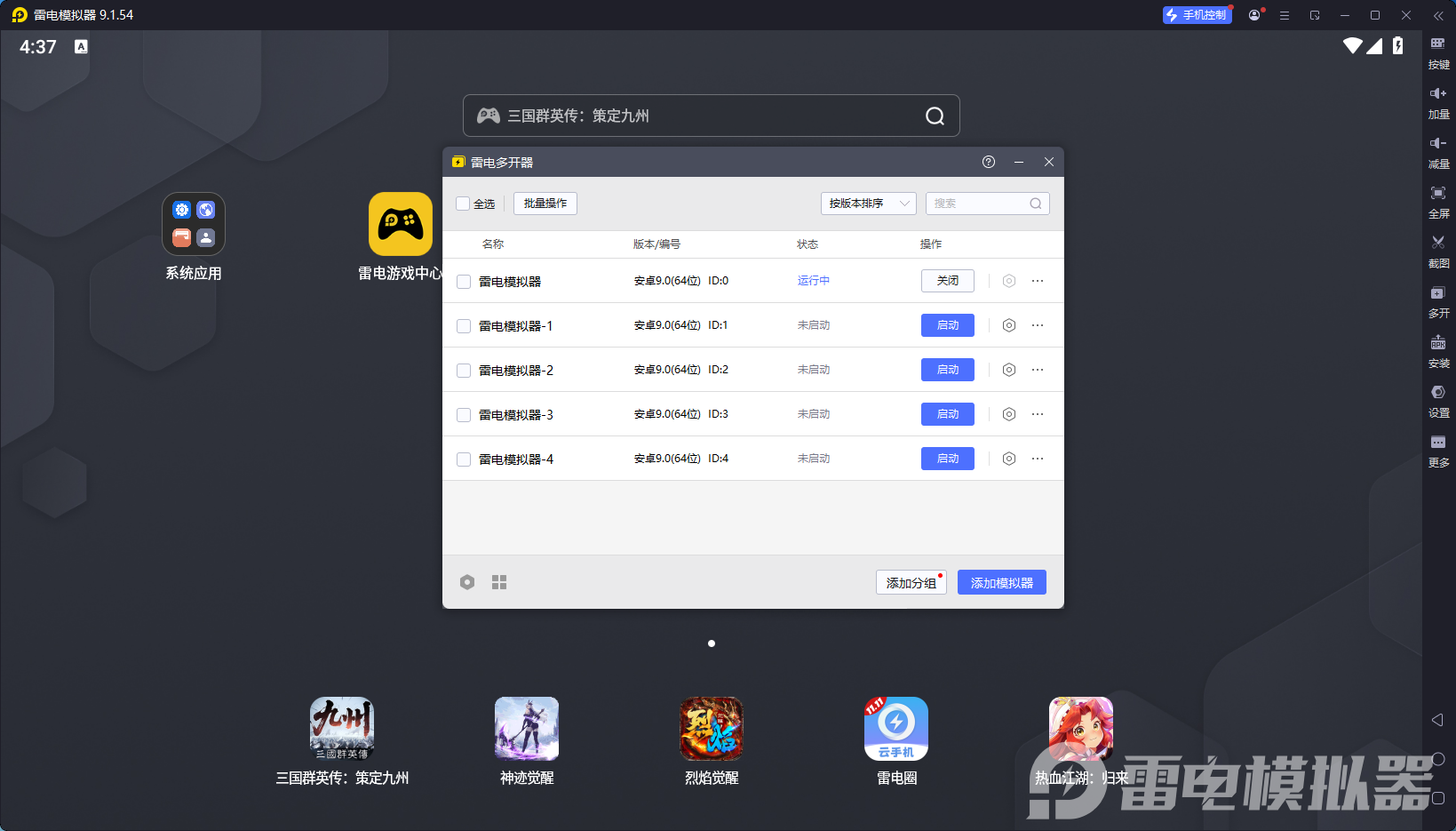Open the 多开 multi-instance tool in the sidebar
1456x831 pixels.
coord(1438,301)
